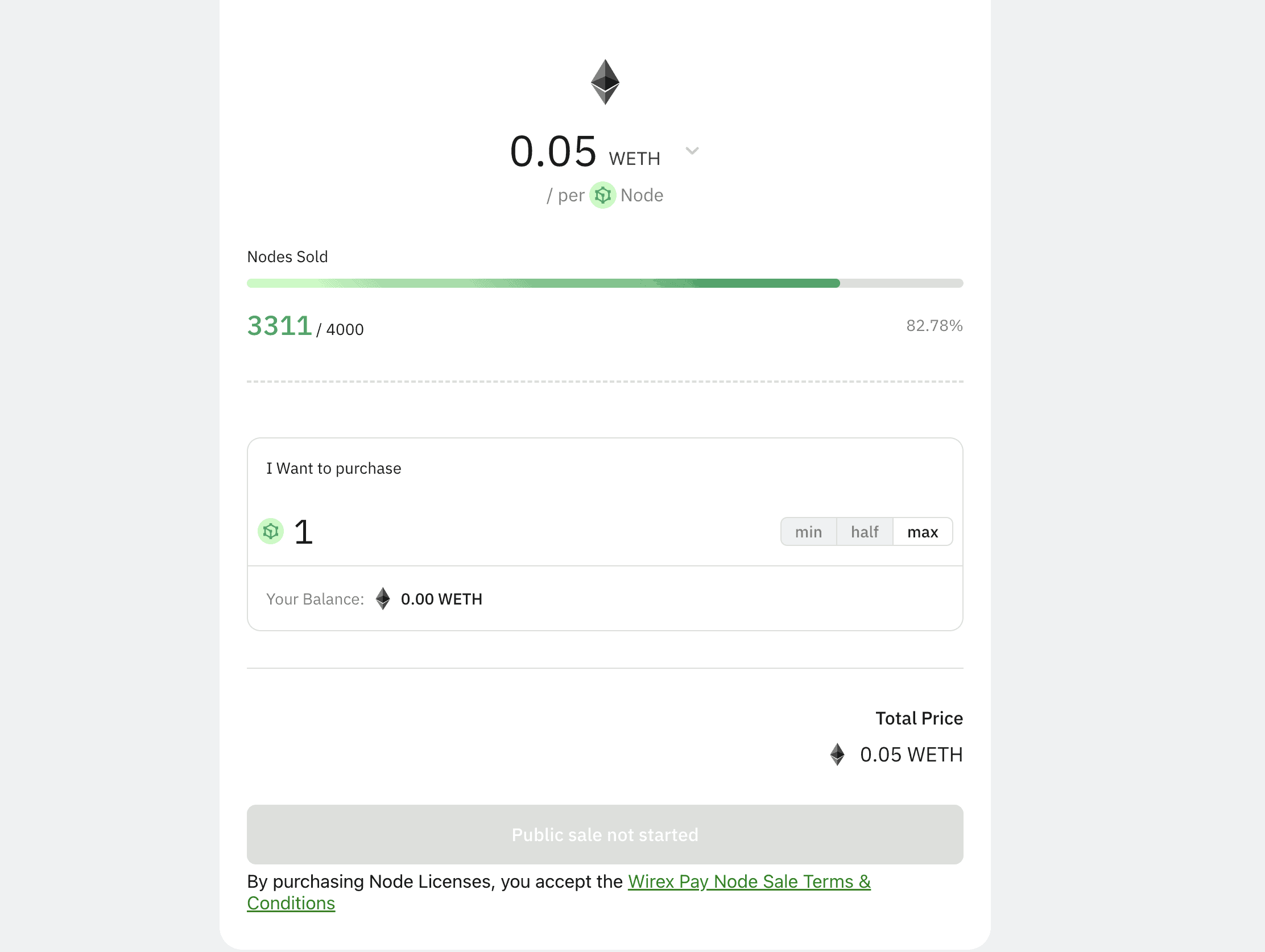Viewport: 1265px width, 952px height.
Task: Select the 'max' quantity option
Action: [x=922, y=532]
